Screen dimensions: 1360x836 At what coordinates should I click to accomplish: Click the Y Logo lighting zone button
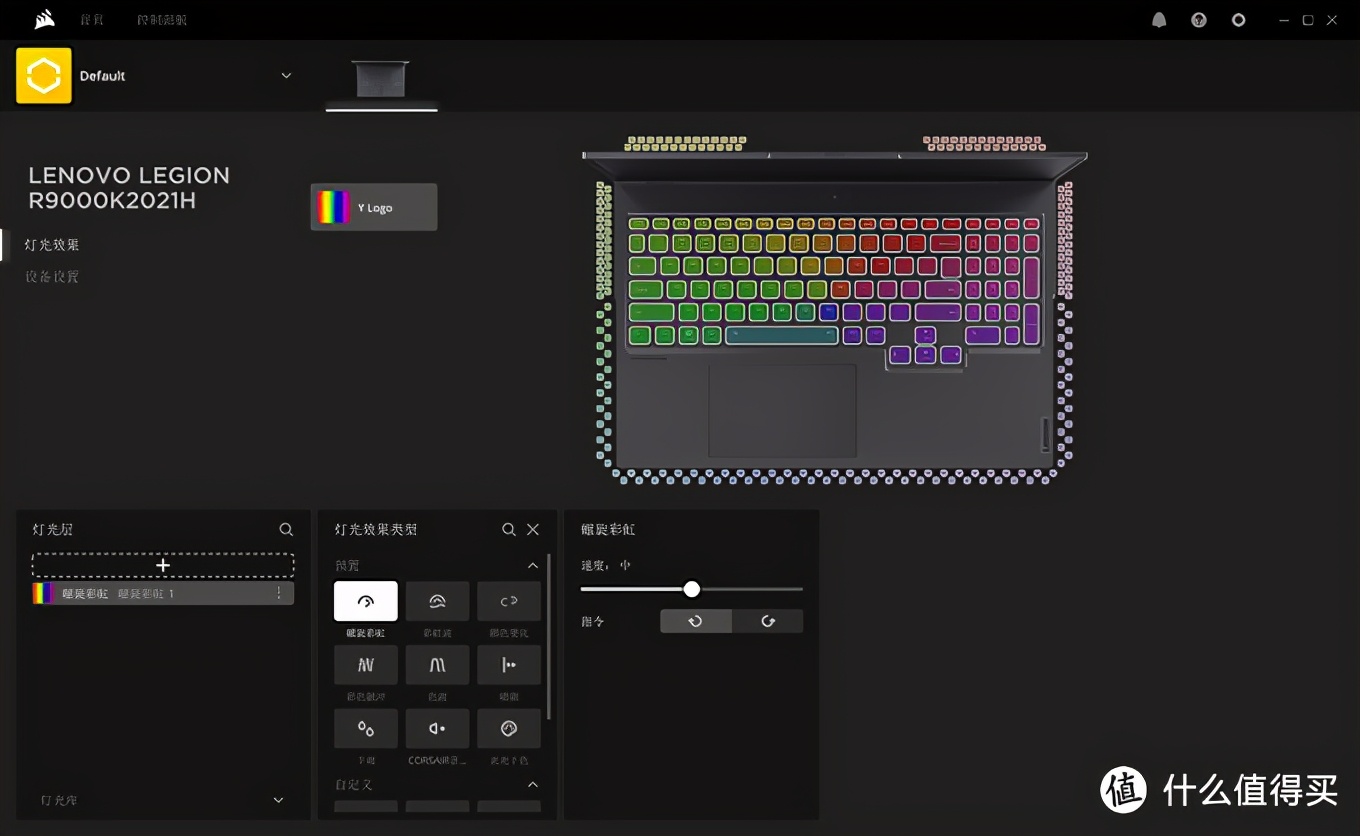pos(374,207)
